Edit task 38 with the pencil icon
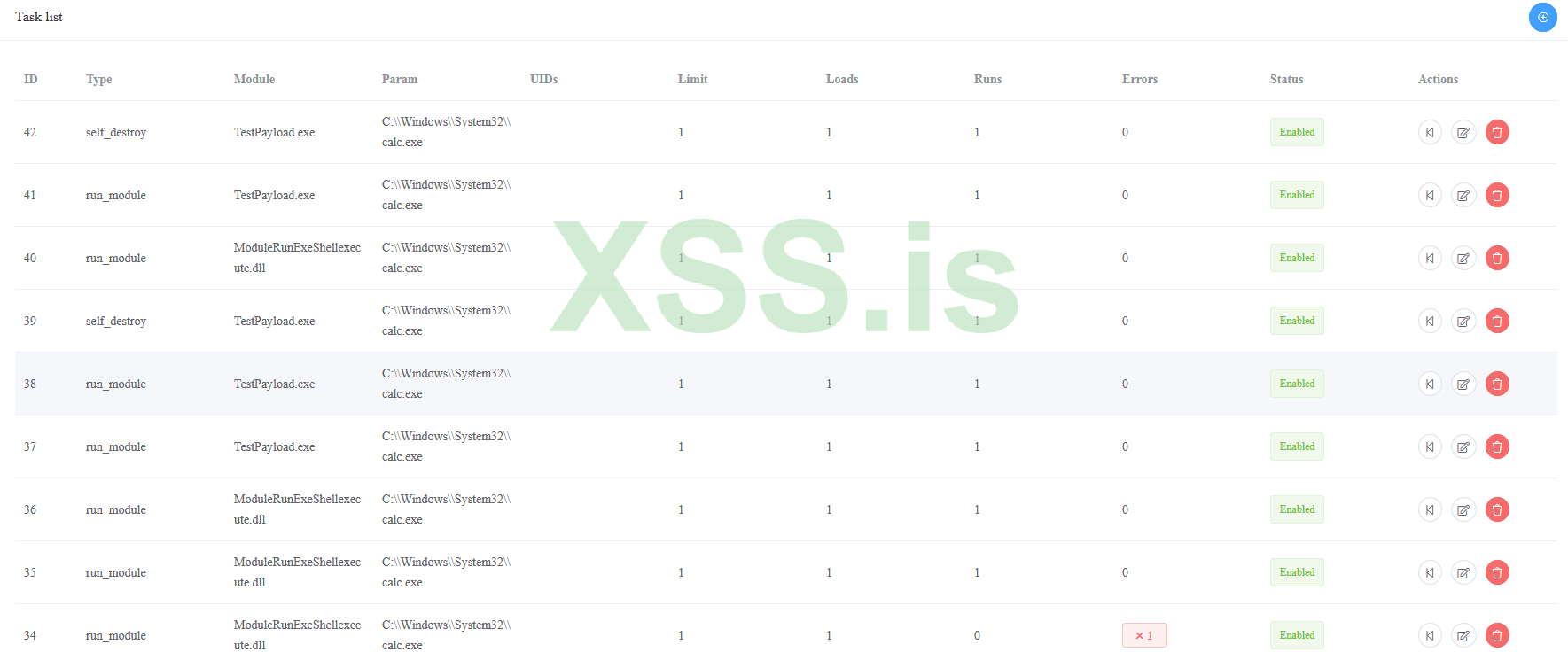 click(1463, 384)
